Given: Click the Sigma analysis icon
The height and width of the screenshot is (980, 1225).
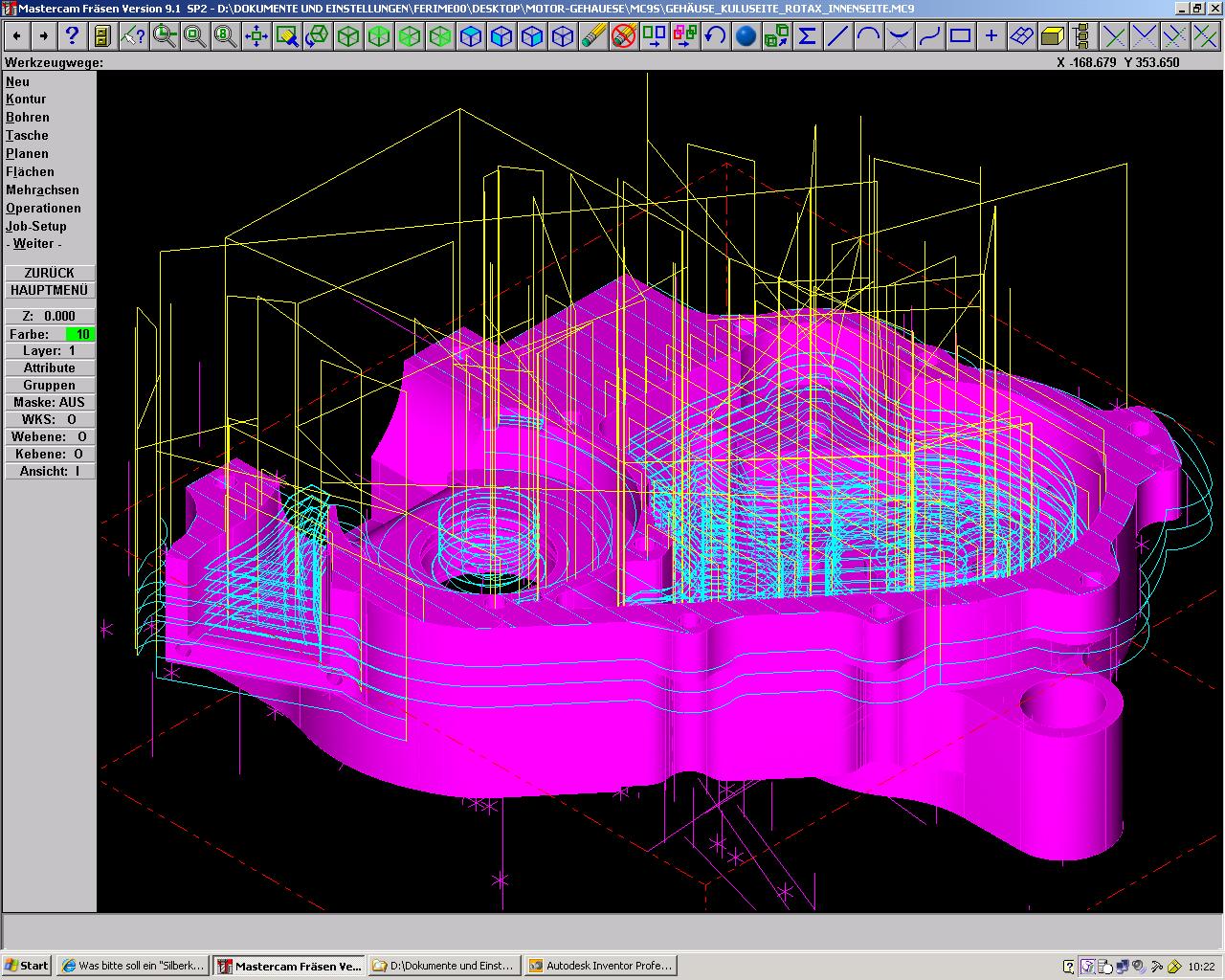Looking at the screenshot, I should click(x=807, y=36).
